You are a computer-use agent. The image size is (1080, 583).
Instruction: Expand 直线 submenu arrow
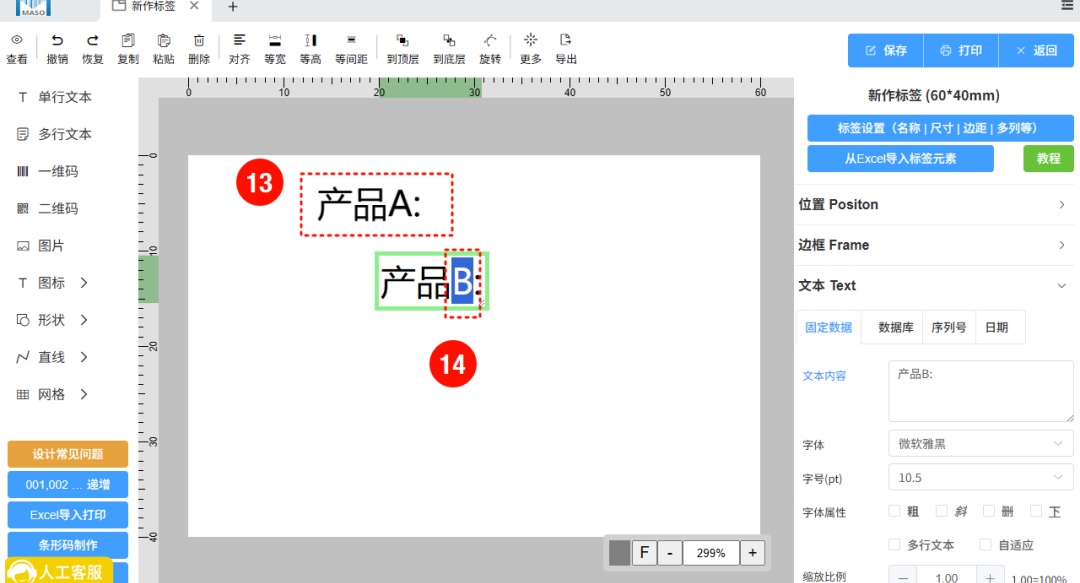click(x=84, y=358)
